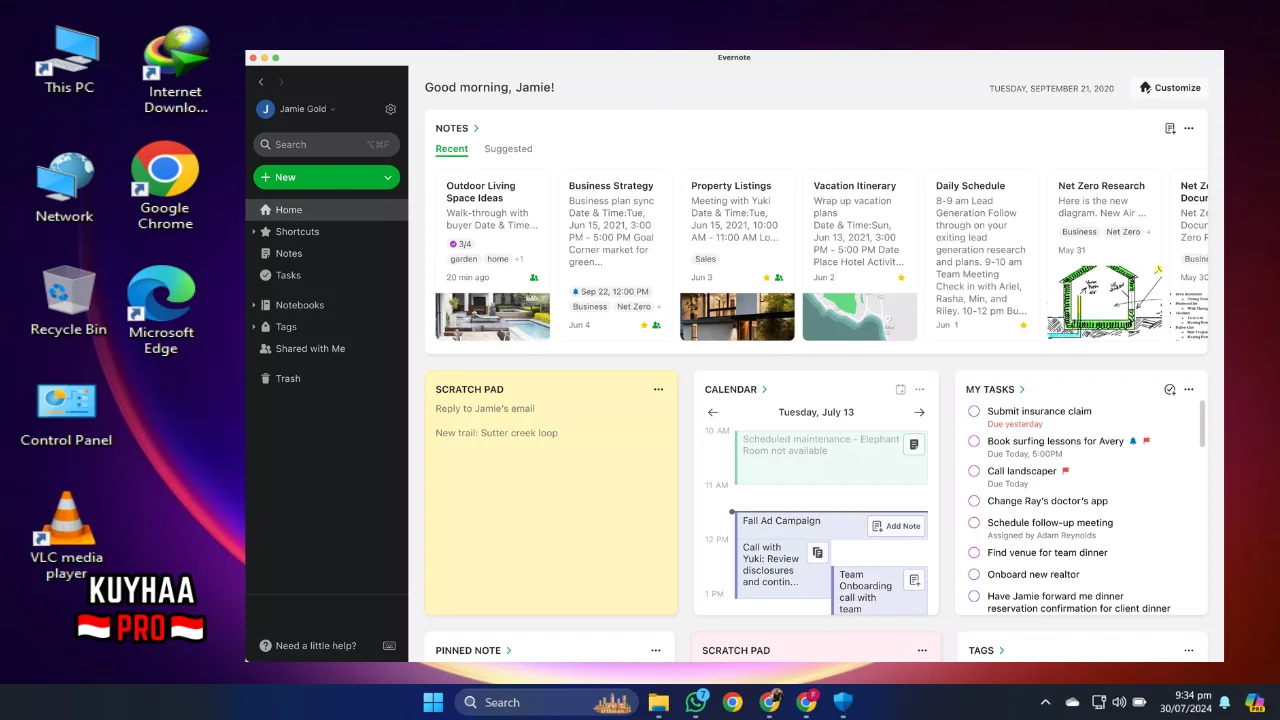Open Tags widget more options menu

pyautogui.click(x=1189, y=651)
